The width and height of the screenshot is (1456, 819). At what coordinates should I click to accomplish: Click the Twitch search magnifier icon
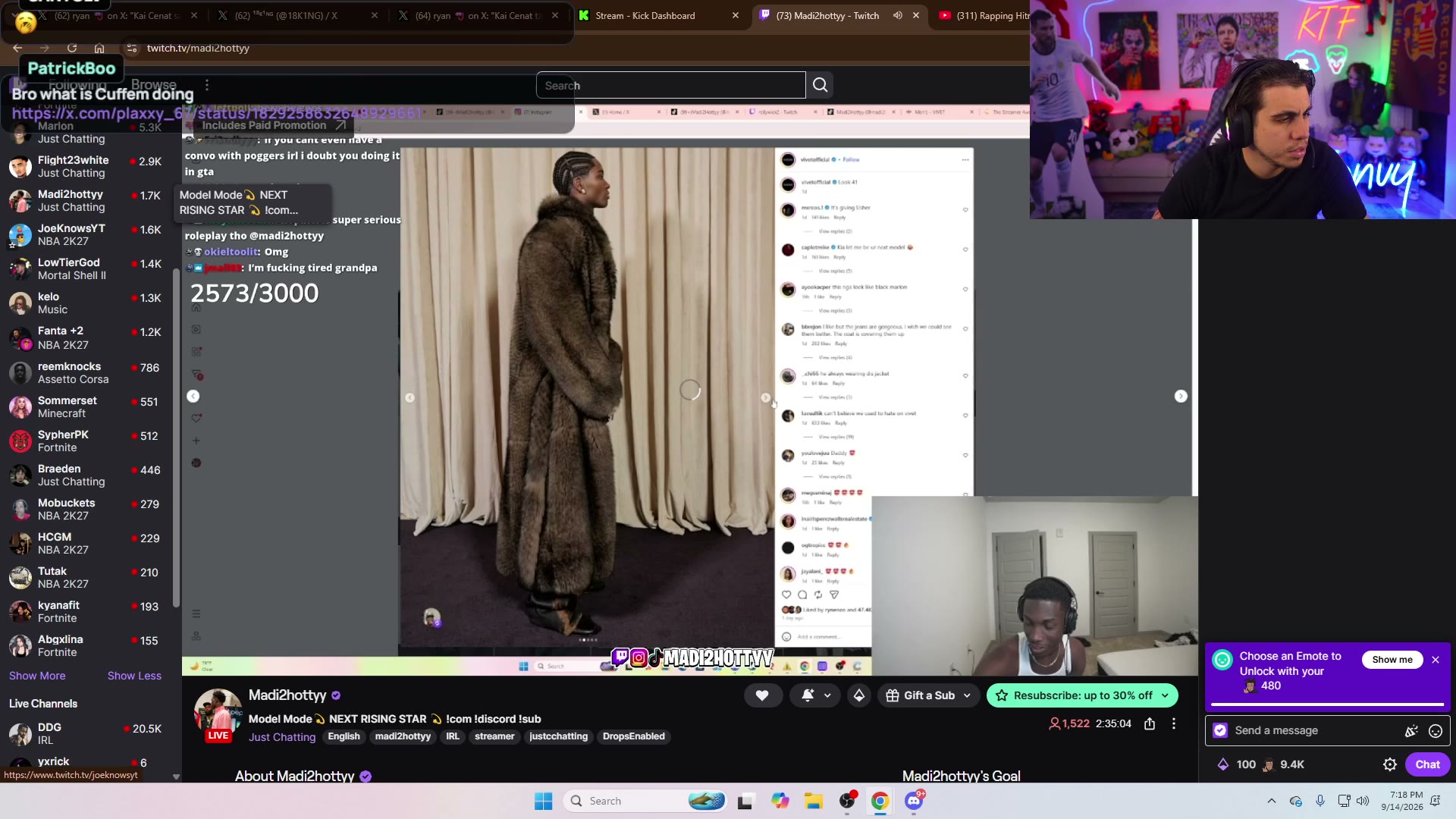tap(820, 86)
